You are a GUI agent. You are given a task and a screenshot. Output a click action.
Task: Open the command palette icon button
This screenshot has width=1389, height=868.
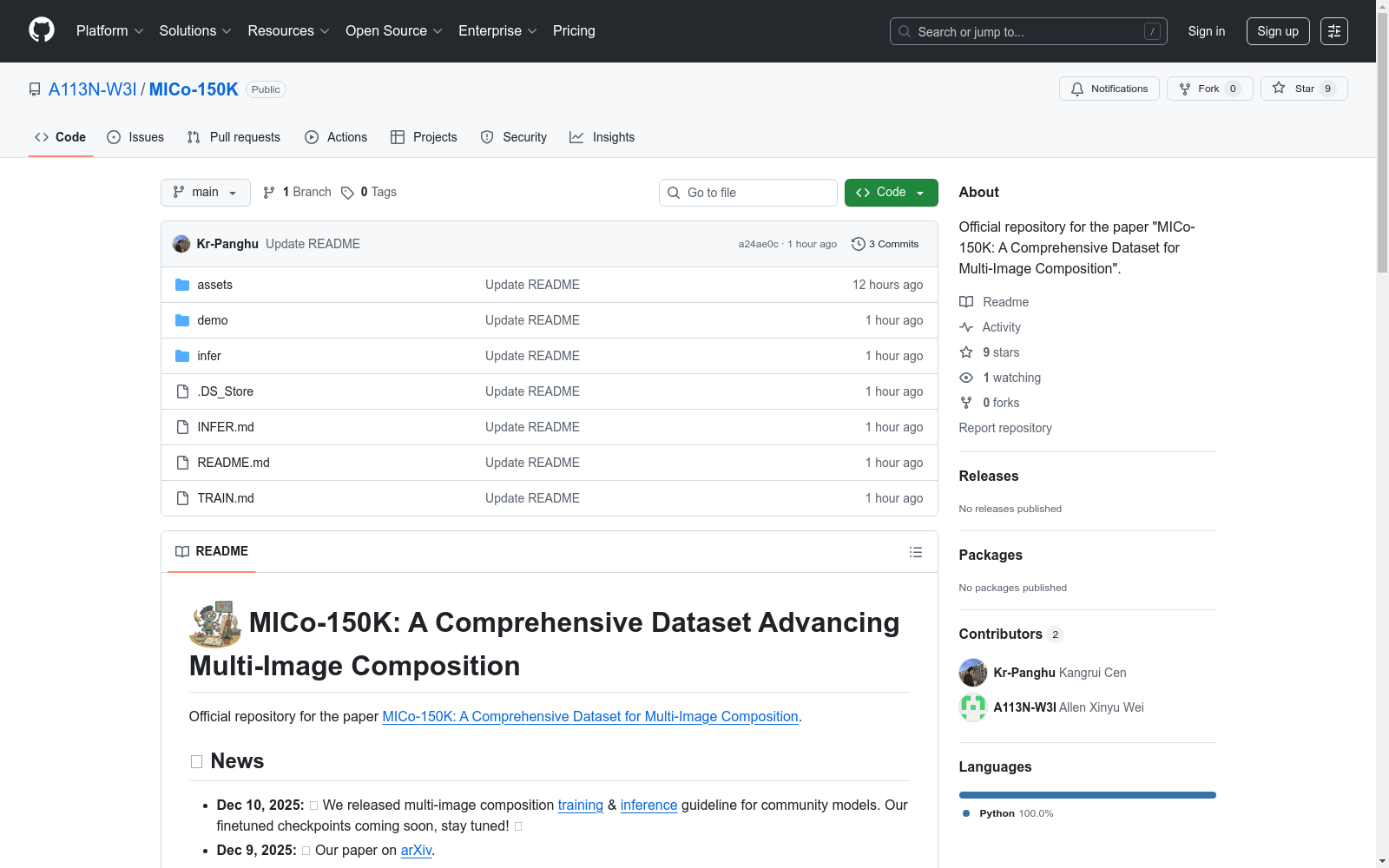[1334, 31]
